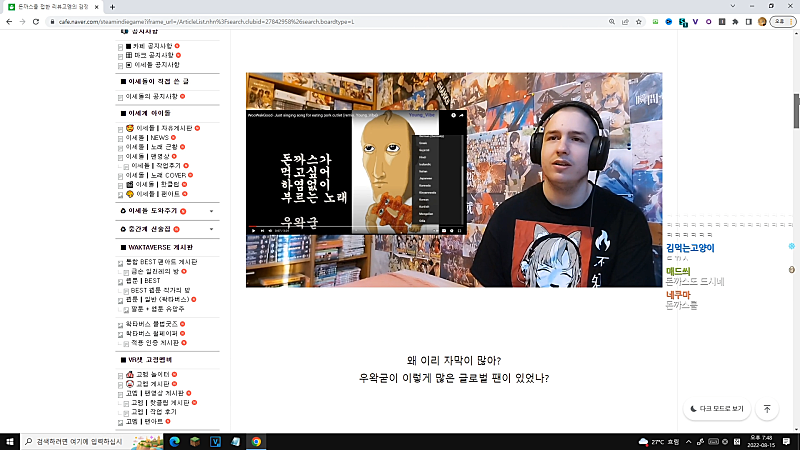
Task: Enter fullscreen on embedded video player
Action: click(x=459, y=231)
